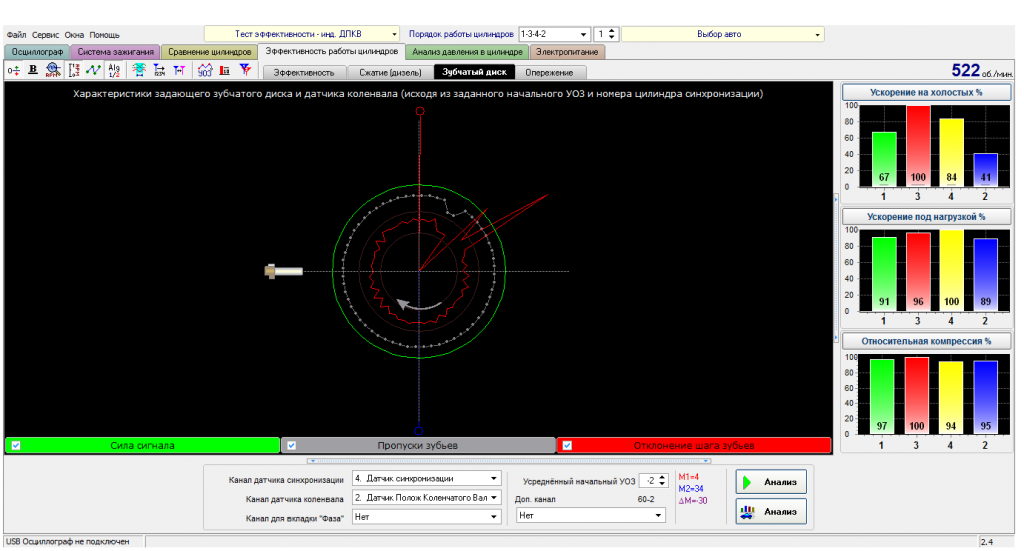
Task: Switch to the Сравнение цилиндров tab
Action: click(x=210, y=52)
